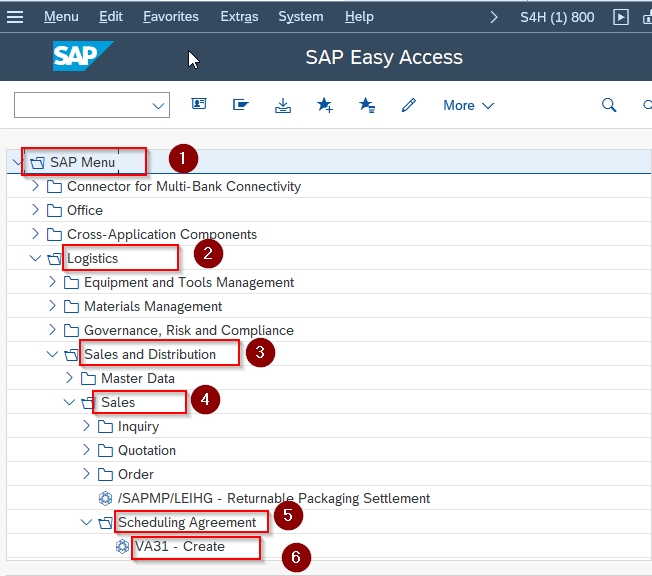This screenshot has height=576, width=652.
Task: Open the More toolbar dropdown
Action: click(469, 105)
